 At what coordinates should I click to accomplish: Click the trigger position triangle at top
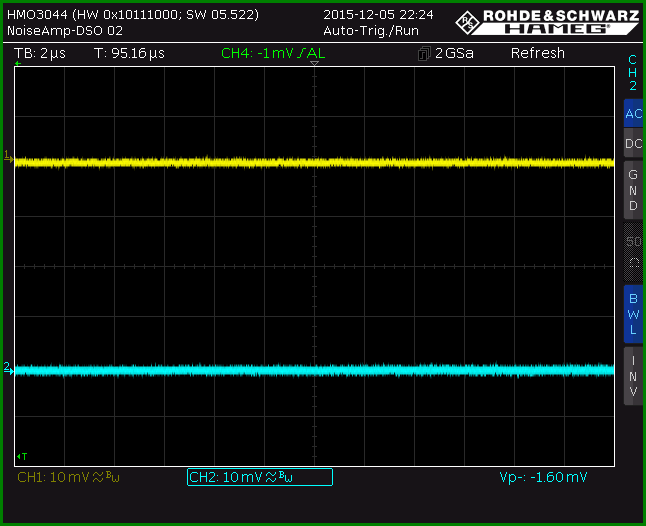click(314, 63)
